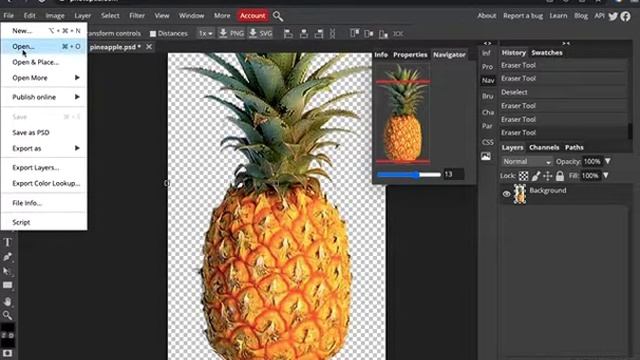Collapse right side panel arrows
Viewport: 640px width, 360px height.
tap(566, 43)
